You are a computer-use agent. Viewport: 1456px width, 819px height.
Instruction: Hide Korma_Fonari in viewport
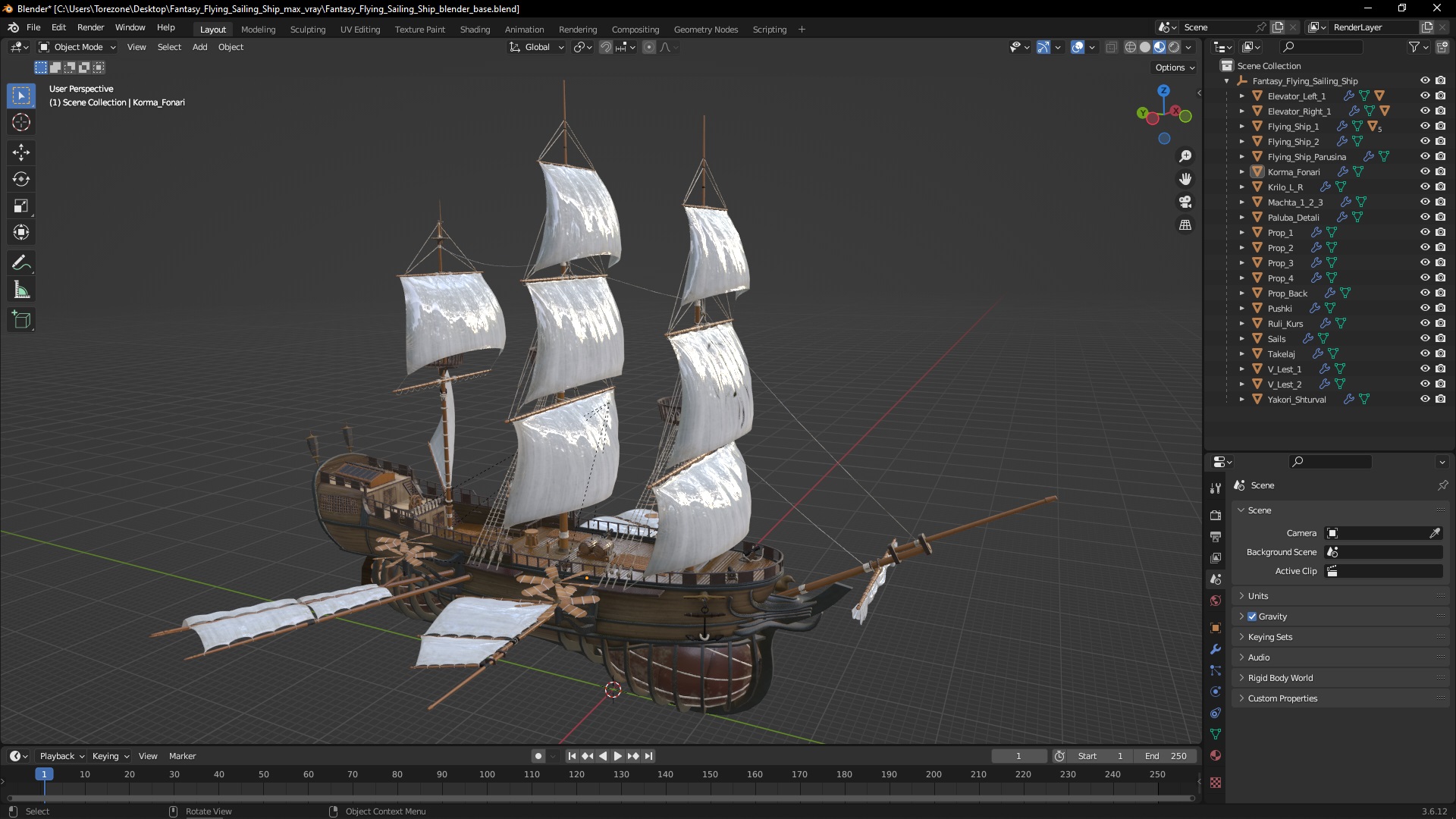coord(1425,171)
